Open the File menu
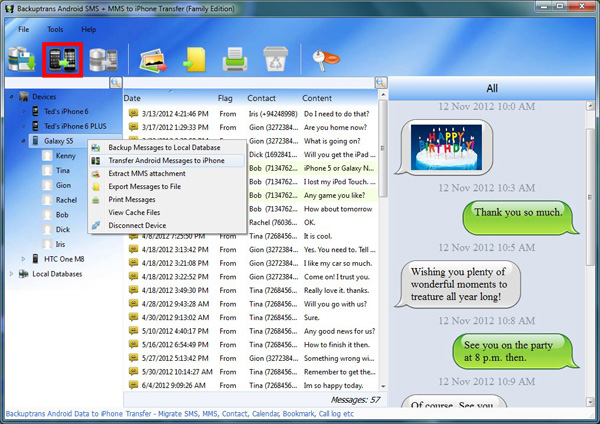The image size is (600, 424). pos(23,29)
